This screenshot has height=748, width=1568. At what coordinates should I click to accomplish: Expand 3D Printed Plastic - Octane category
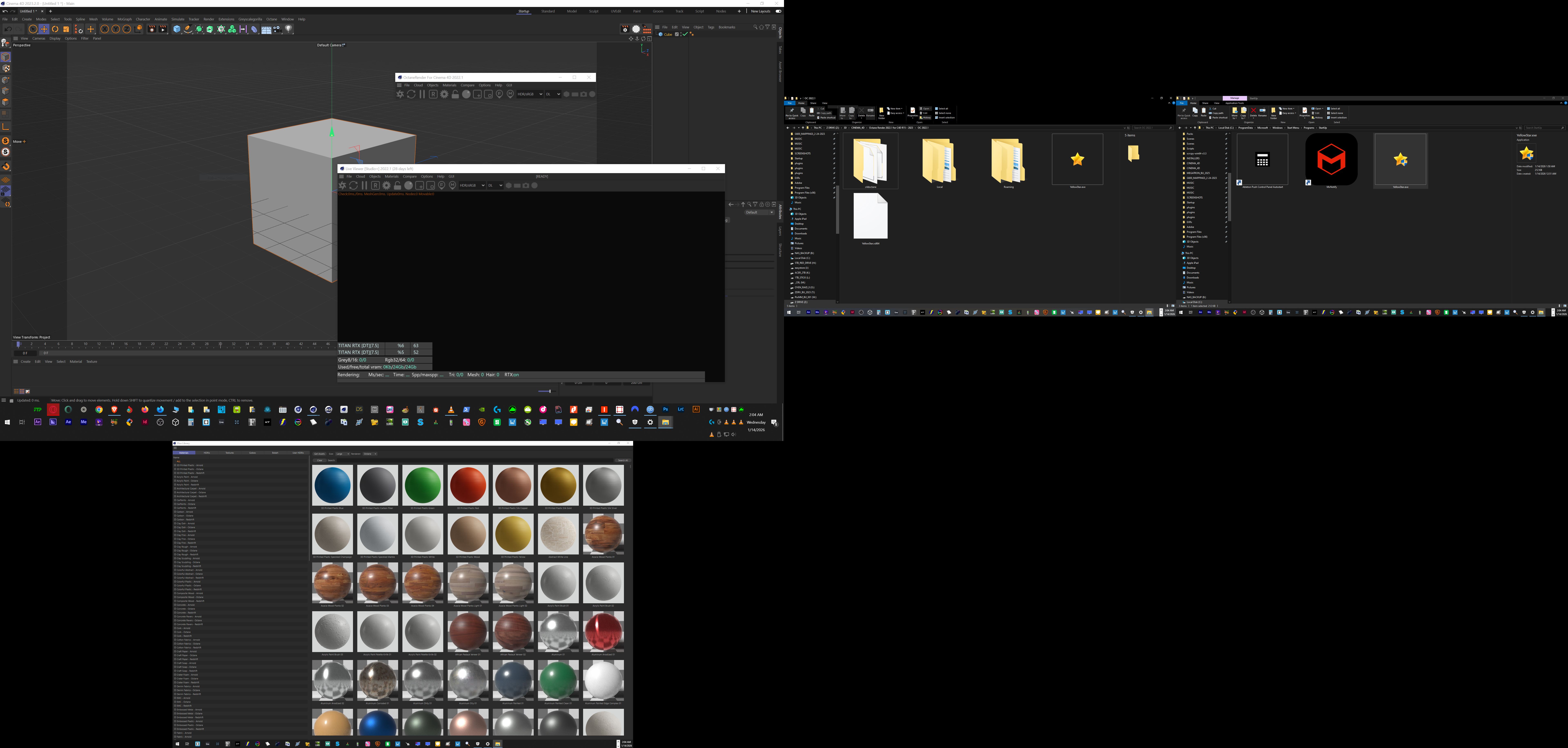[175, 469]
